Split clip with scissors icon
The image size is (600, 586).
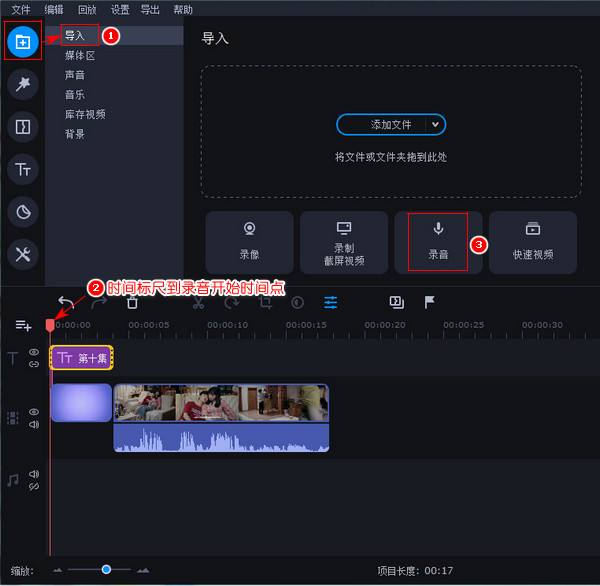pos(198,302)
